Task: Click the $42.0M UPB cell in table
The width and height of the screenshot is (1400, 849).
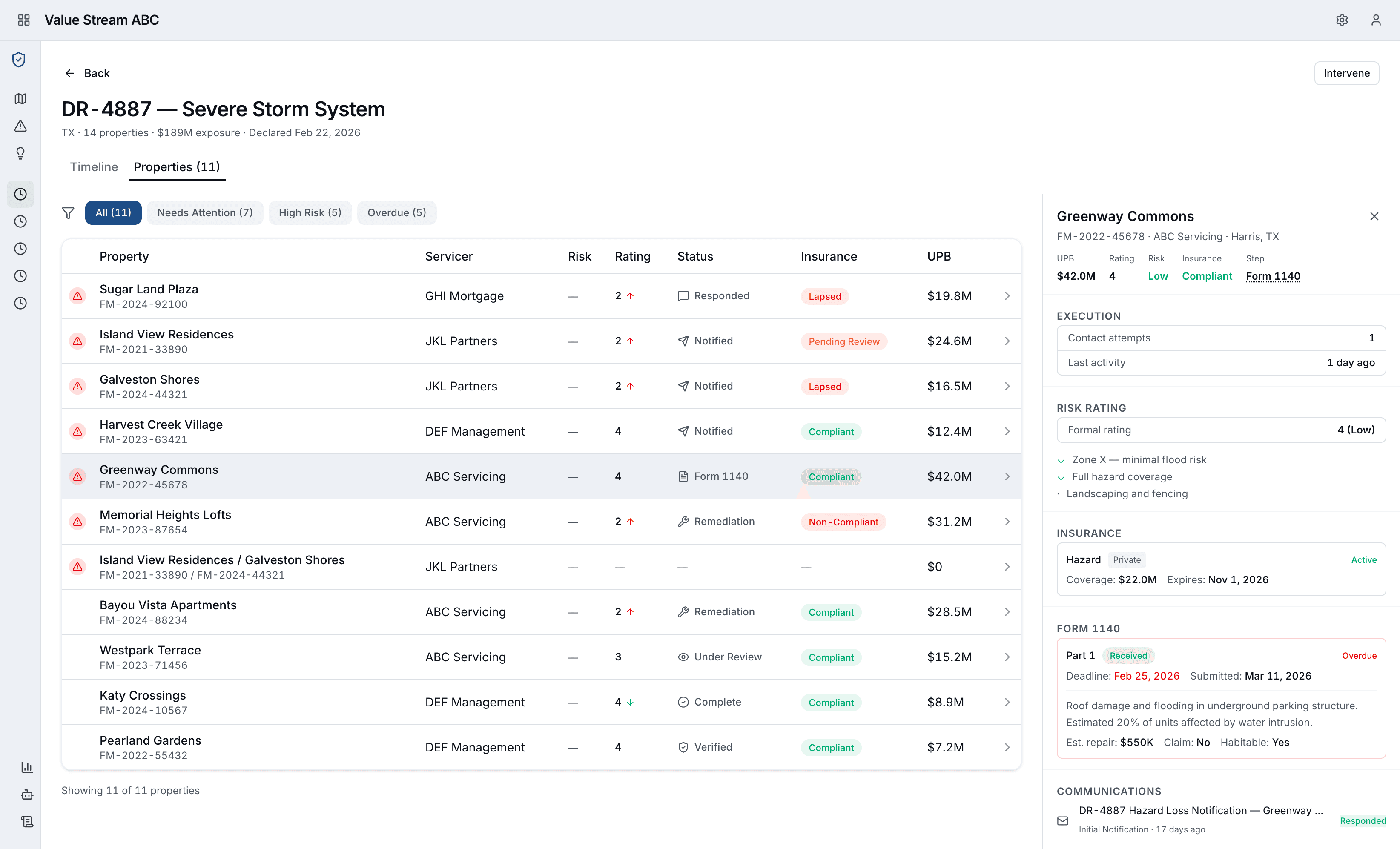Action: [950, 476]
